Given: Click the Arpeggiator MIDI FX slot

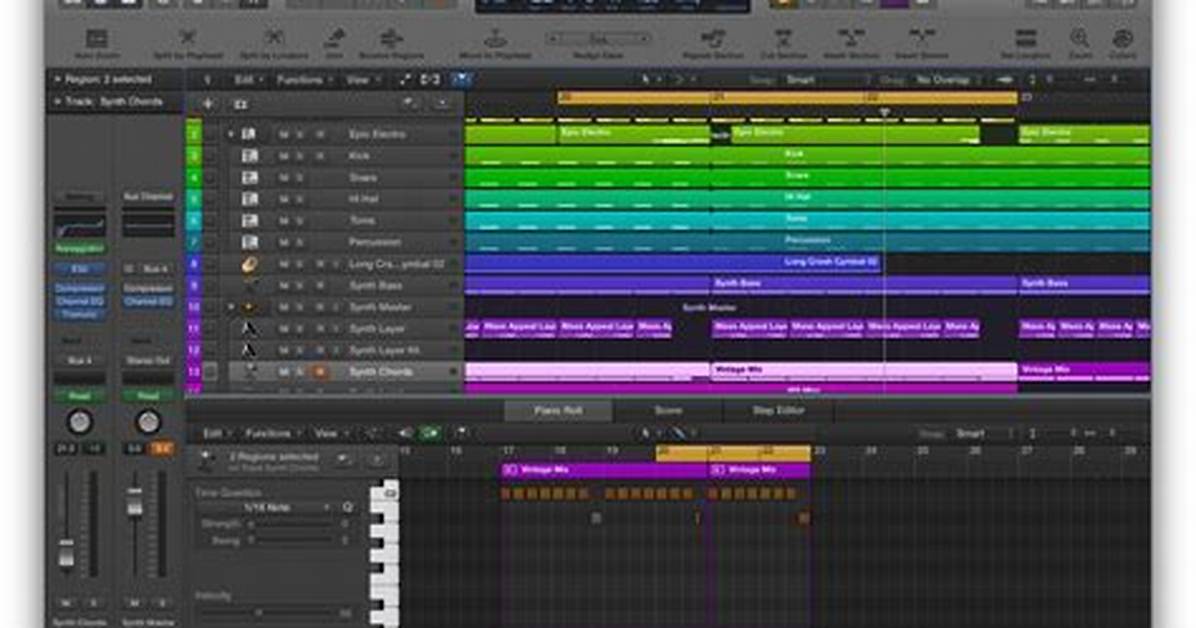Looking at the screenshot, I should click(79, 249).
